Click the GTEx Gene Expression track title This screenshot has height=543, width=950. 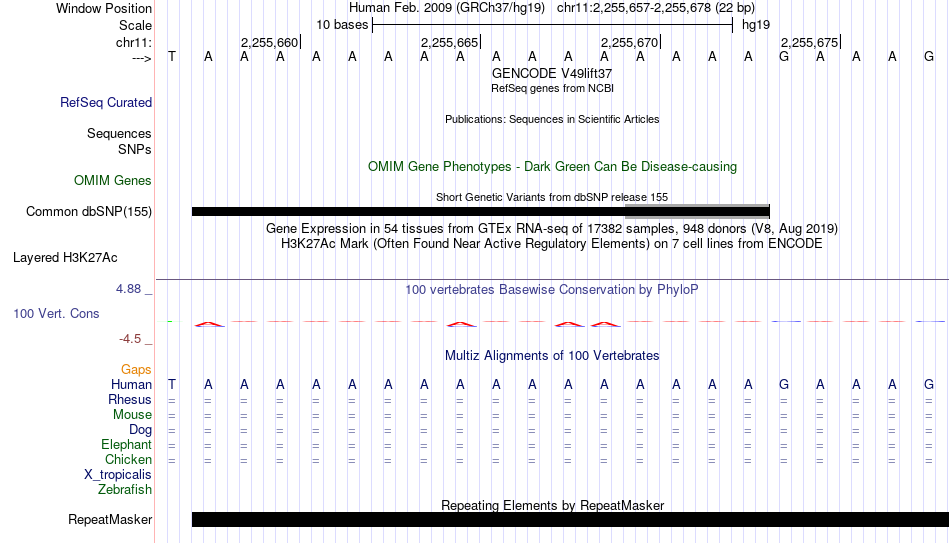[552, 228]
